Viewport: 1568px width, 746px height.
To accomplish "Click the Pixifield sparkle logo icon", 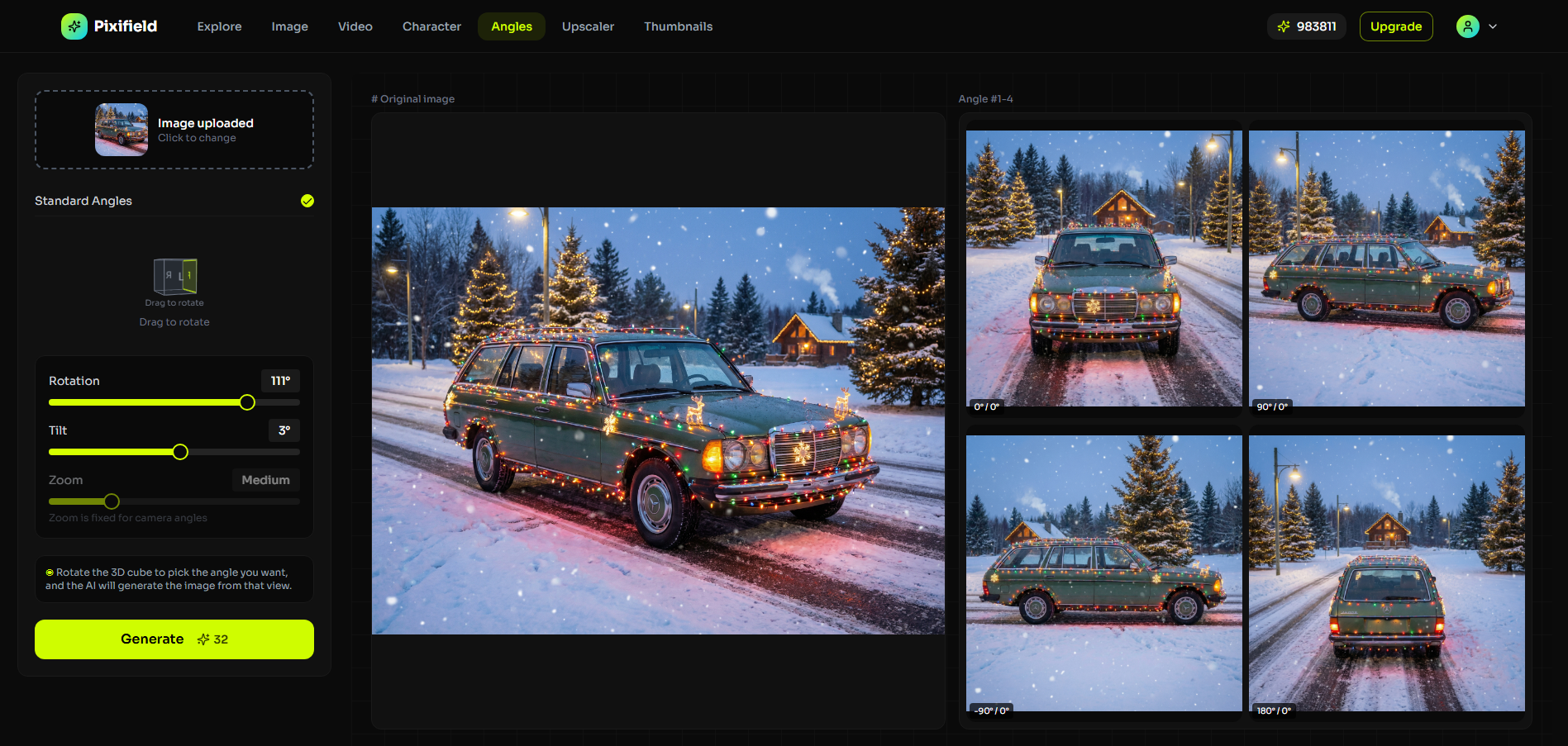I will coord(74,26).
